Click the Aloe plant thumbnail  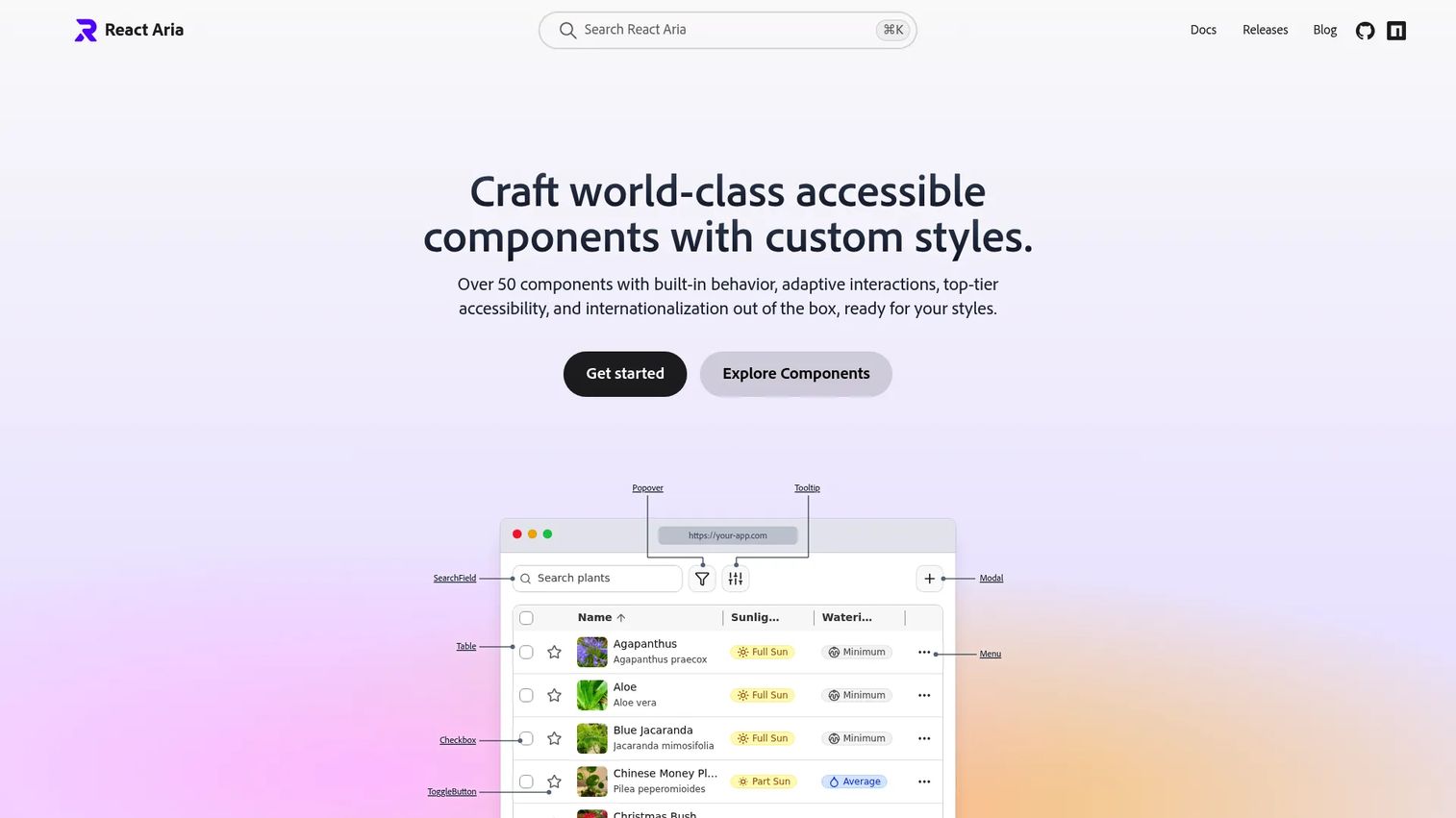click(592, 695)
